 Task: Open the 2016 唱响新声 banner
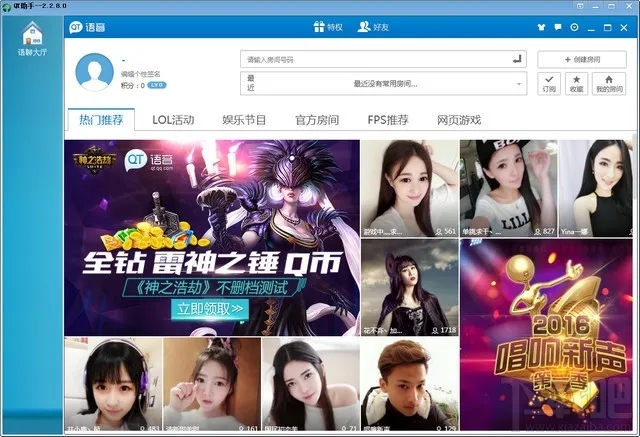546,335
